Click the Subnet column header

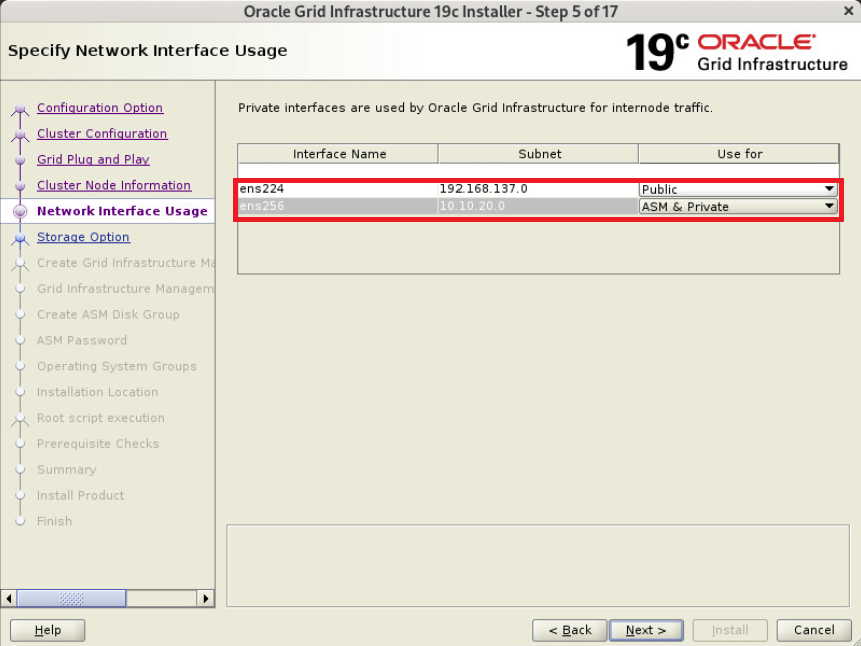point(539,154)
